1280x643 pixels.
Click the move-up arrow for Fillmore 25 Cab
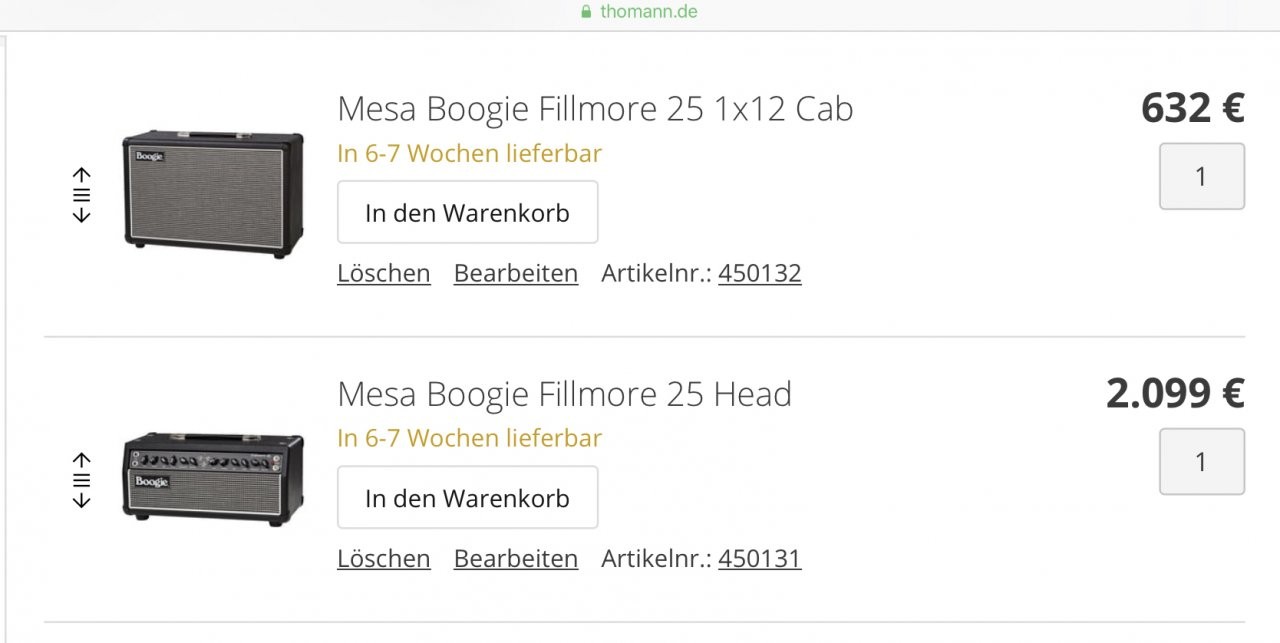[x=82, y=175]
